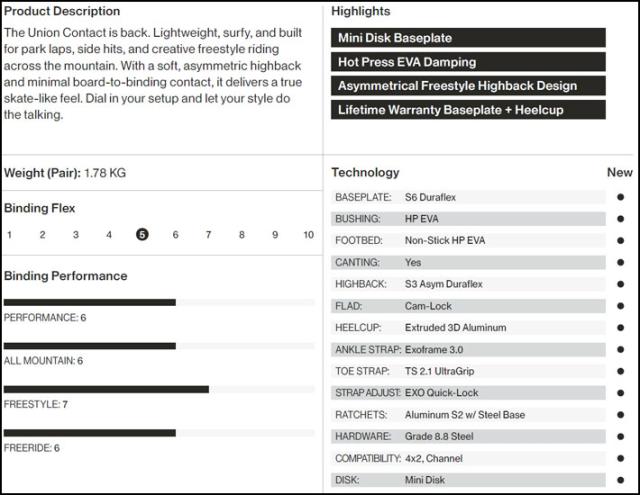Click the New dot beside BASEPLATE row
The width and height of the screenshot is (640, 495).
[620, 197]
